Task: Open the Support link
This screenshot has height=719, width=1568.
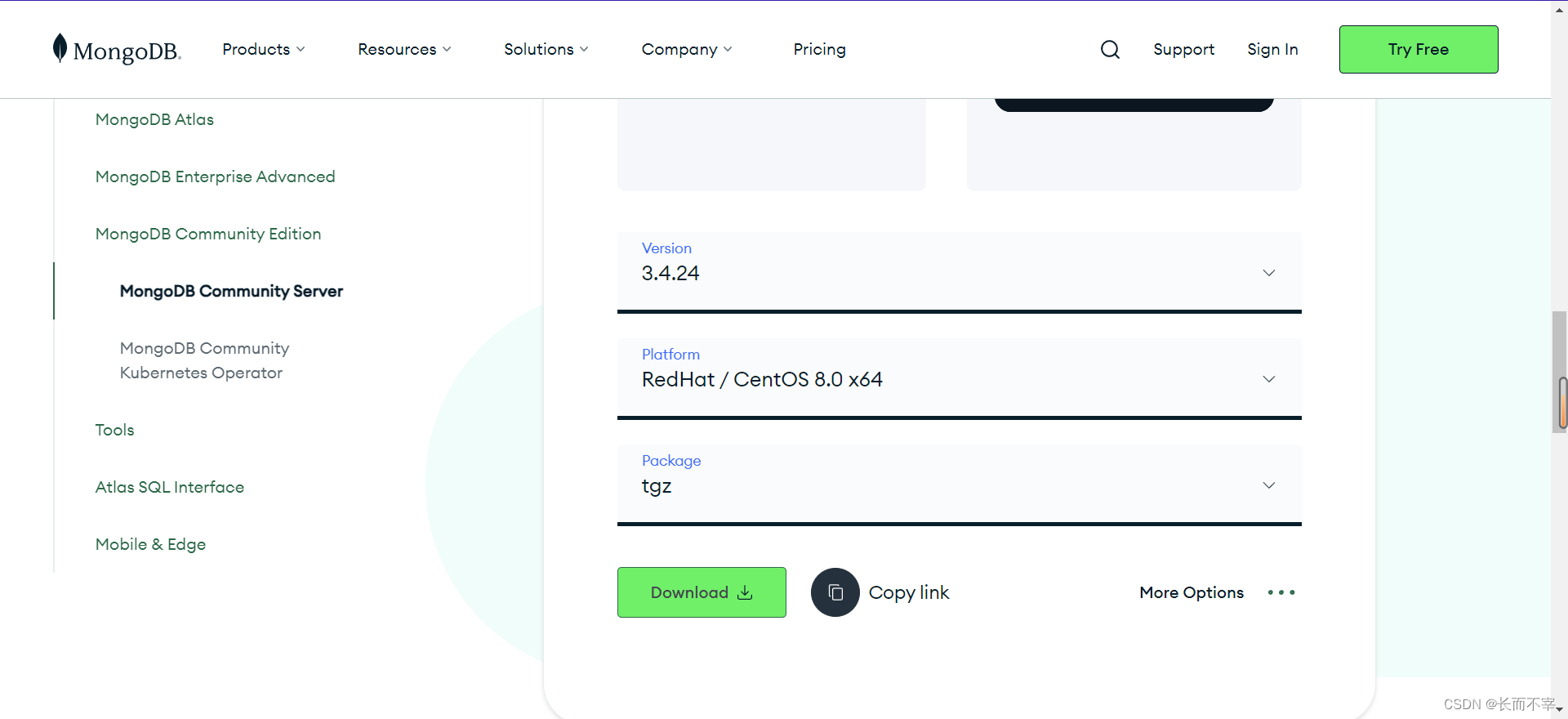Action: click(x=1183, y=49)
